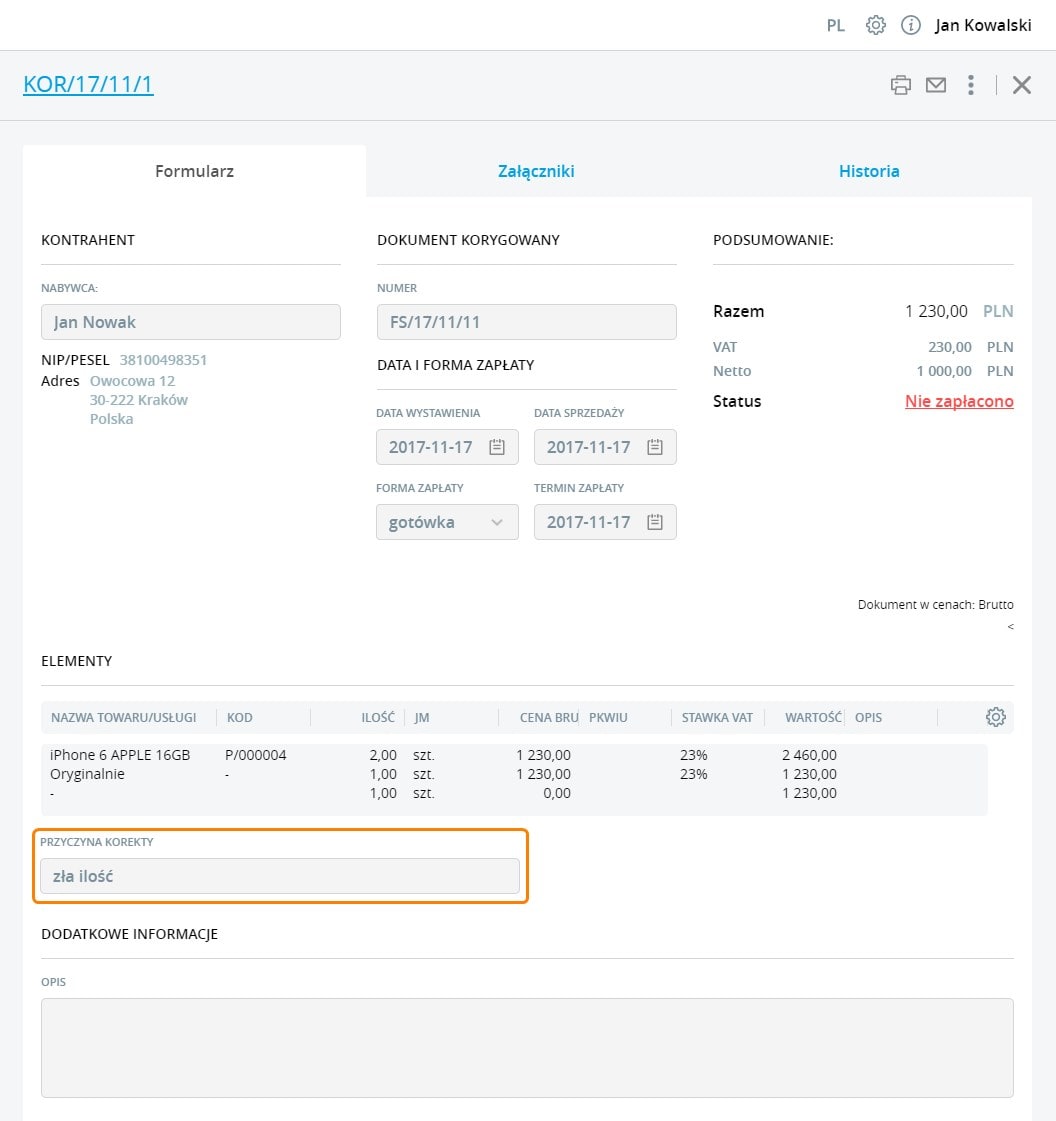Send document by email envelope icon
Image resolution: width=1056 pixels, height=1121 pixels.
click(936, 85)
